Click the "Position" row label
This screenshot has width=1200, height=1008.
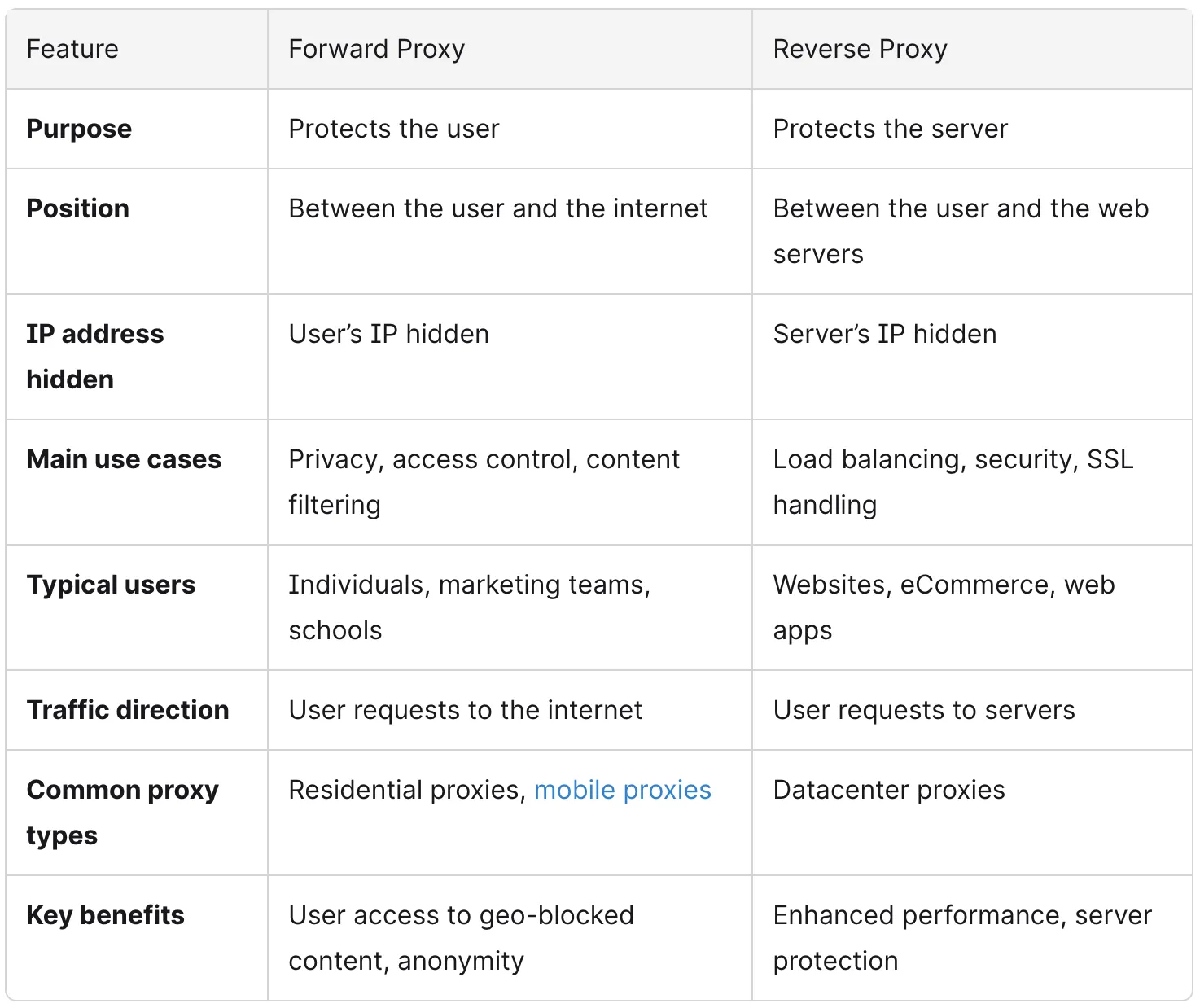pyautogui.click(x=77, y=208)
